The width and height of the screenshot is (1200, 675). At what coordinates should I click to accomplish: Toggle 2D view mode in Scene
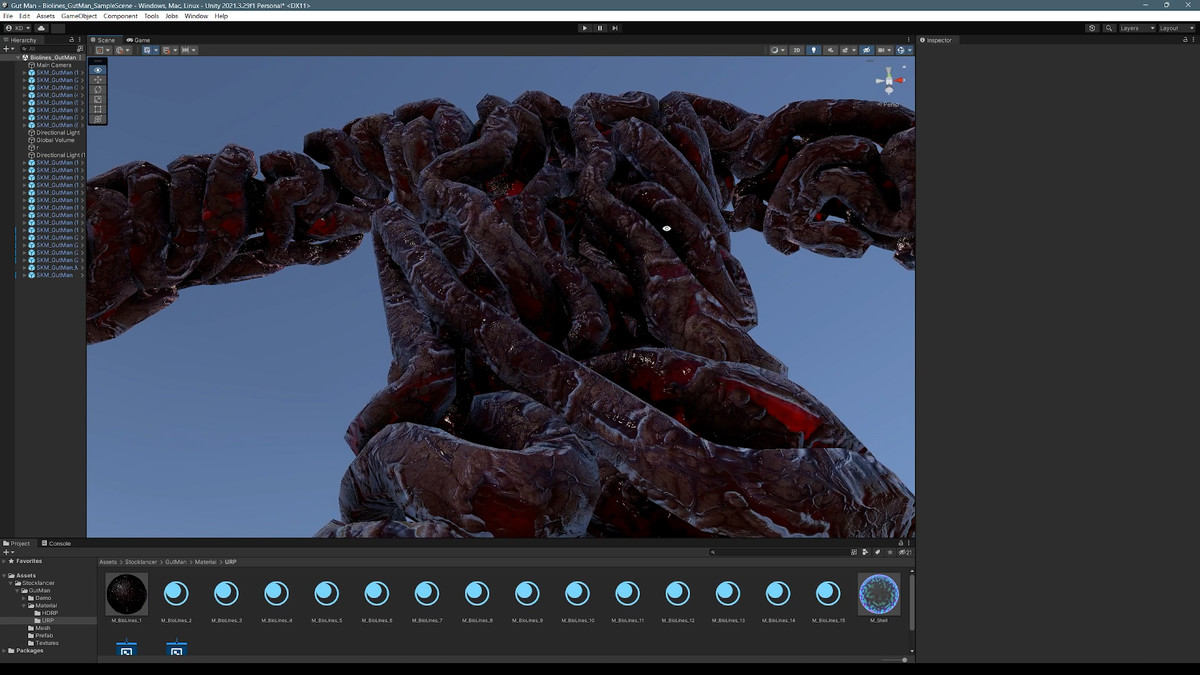(x=796, y=50)
